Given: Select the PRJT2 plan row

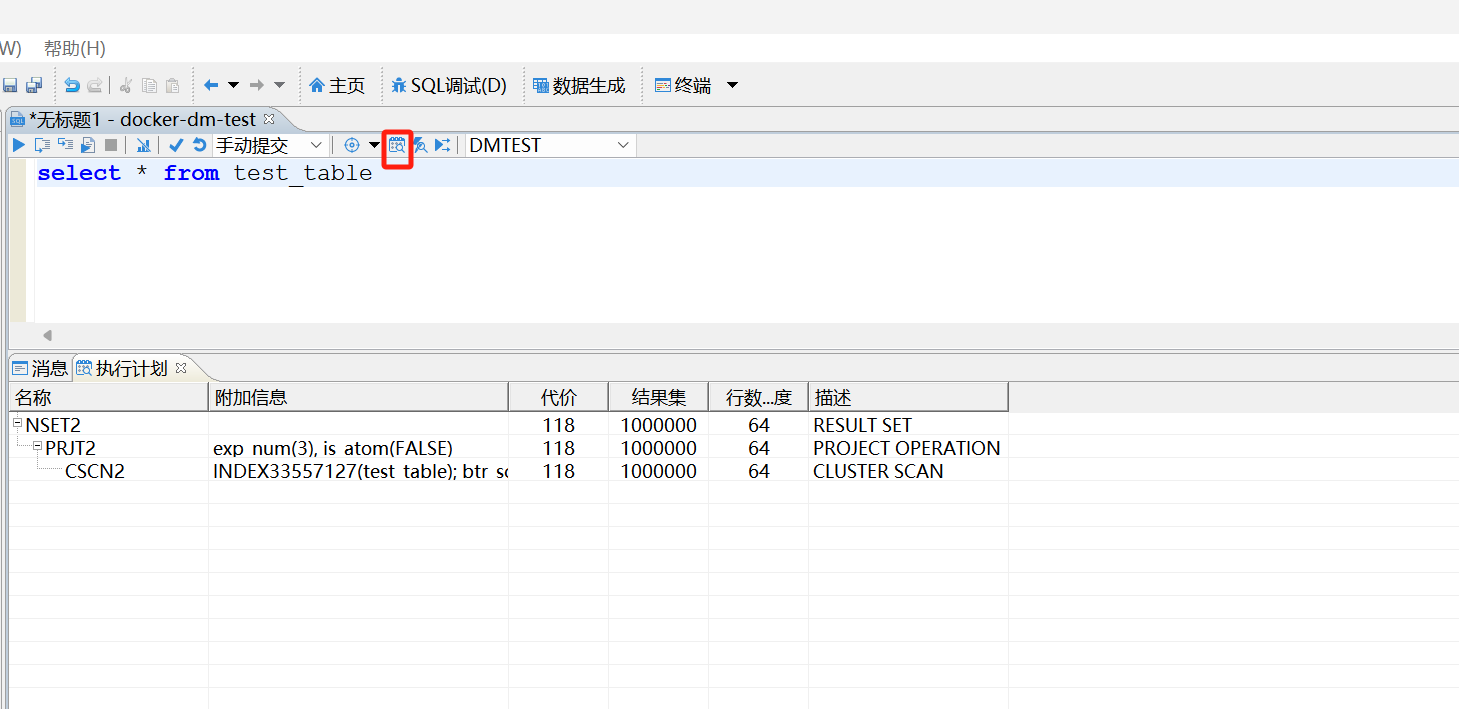Looking at the screenshot, I should 508,448.
